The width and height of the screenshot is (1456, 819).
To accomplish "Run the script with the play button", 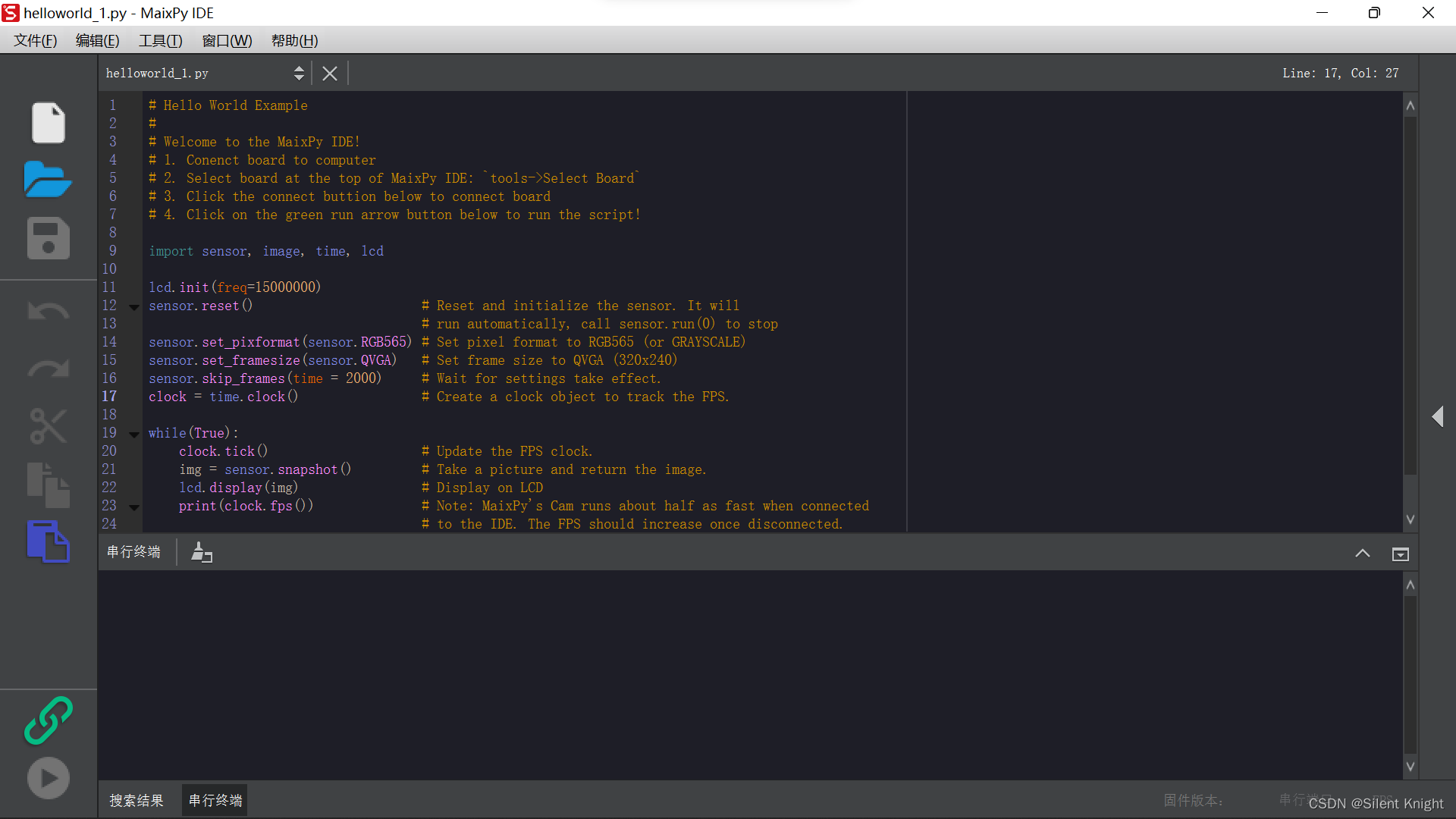I will point(49,778).
